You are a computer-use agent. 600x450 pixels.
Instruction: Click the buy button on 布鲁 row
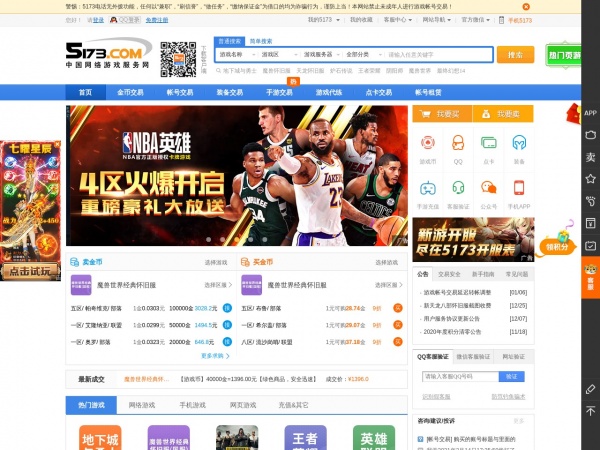398,308
